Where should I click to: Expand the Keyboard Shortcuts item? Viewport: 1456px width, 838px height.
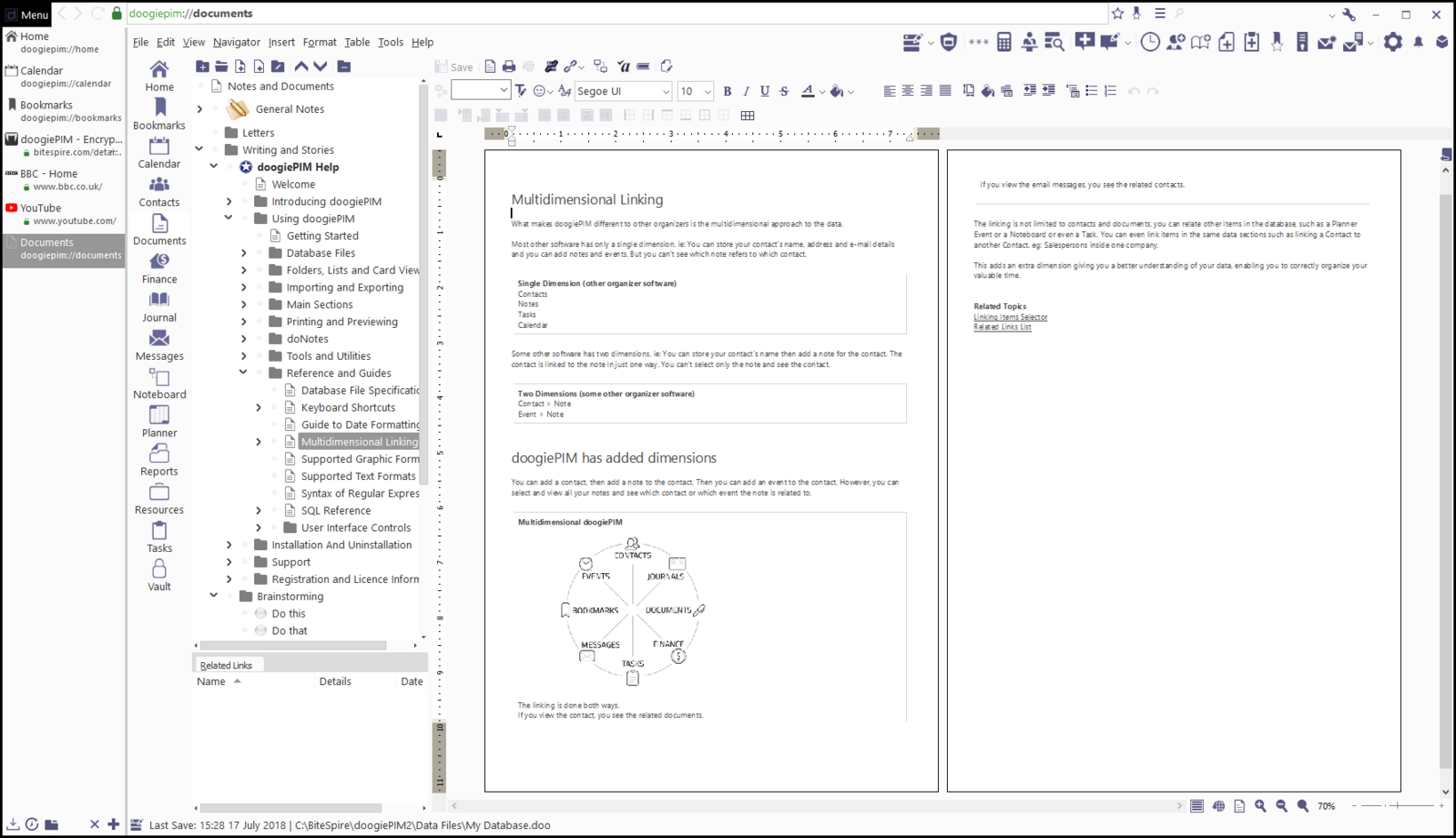pyautogui.click(x=259, y=408)
